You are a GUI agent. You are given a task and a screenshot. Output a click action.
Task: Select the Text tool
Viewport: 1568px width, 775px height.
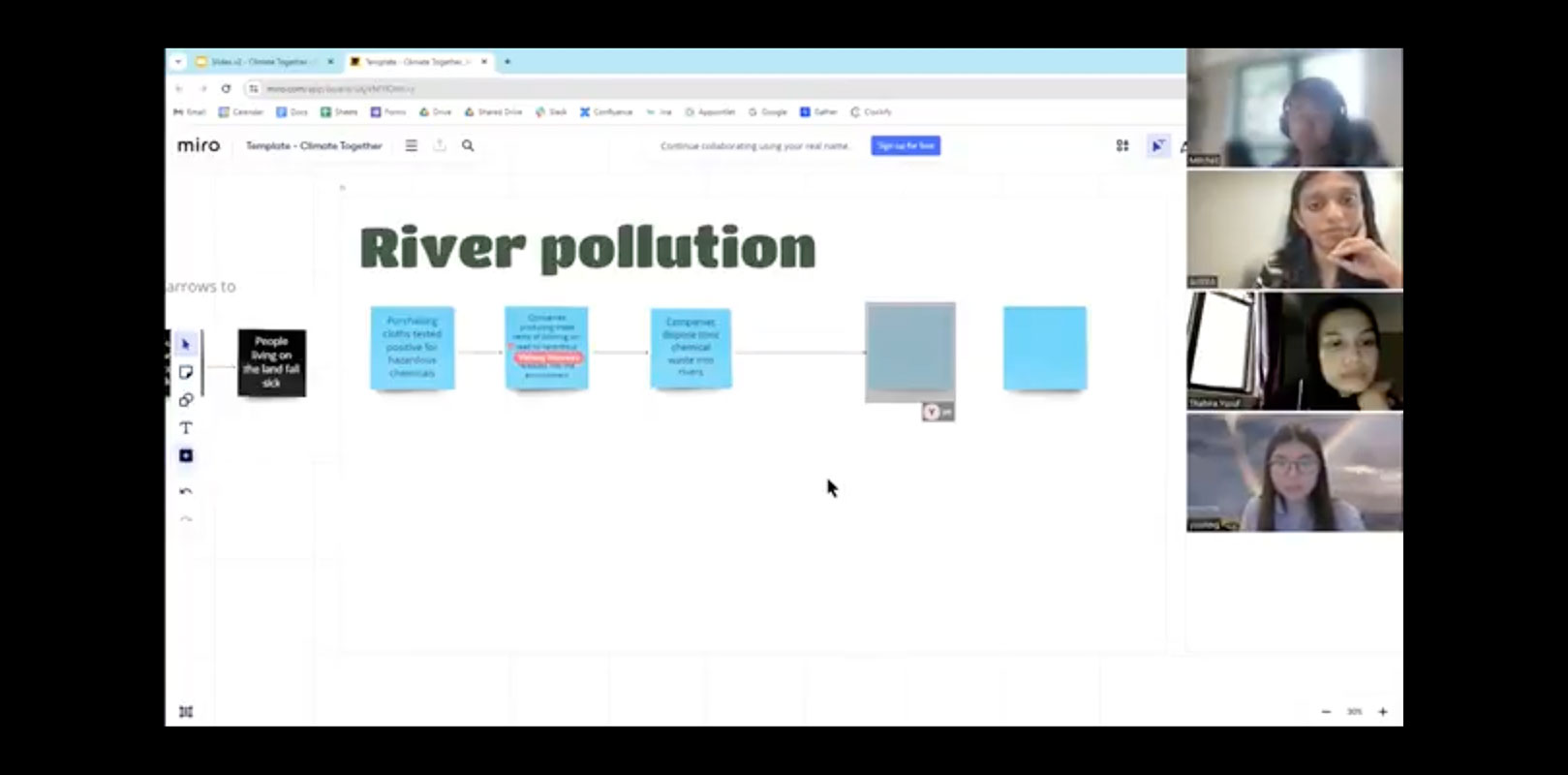point(186,427)
